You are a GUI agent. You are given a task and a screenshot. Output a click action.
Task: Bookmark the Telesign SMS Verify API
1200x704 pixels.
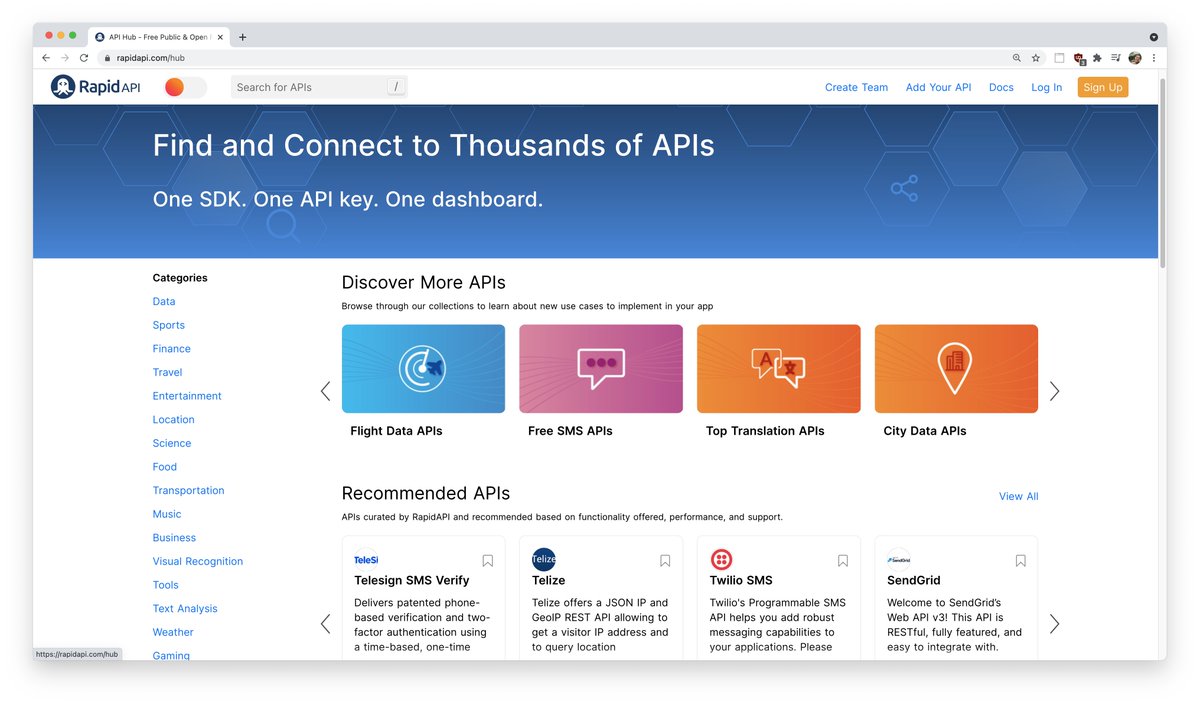[488, 561]
